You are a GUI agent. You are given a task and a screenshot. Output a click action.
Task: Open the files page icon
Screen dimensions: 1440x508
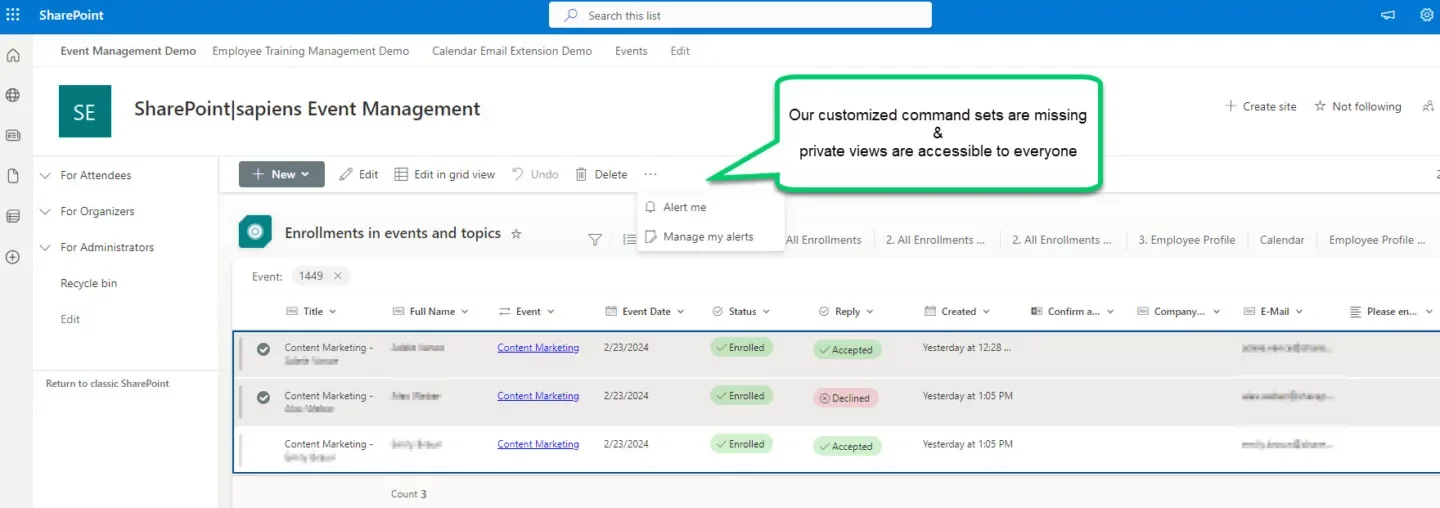13,176
